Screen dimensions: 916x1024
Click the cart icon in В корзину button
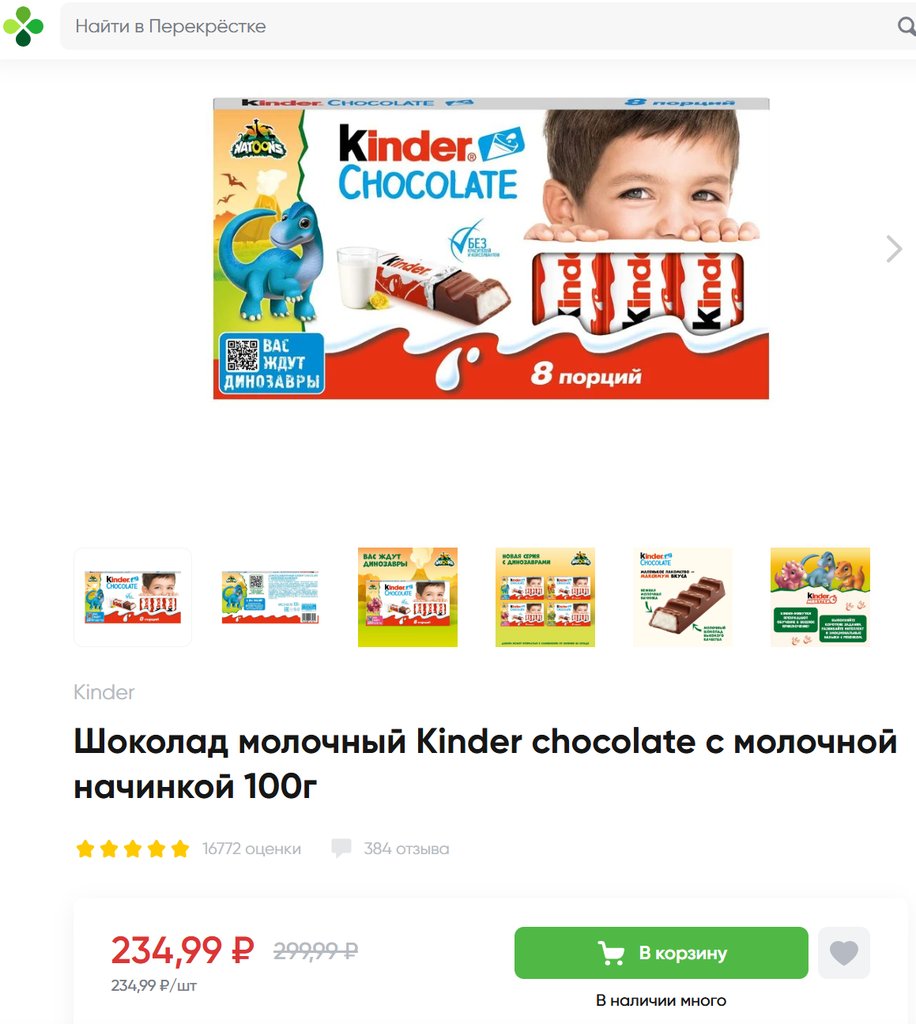611,953
